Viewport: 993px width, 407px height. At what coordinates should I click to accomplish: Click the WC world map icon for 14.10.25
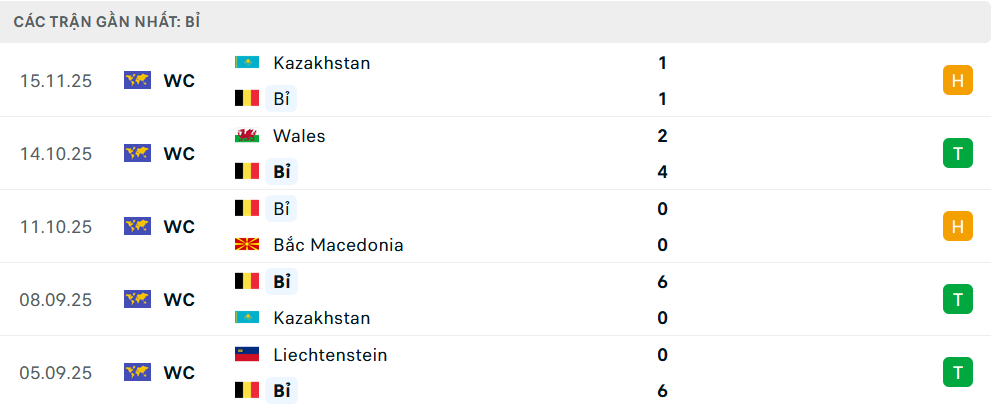(137, 154)
